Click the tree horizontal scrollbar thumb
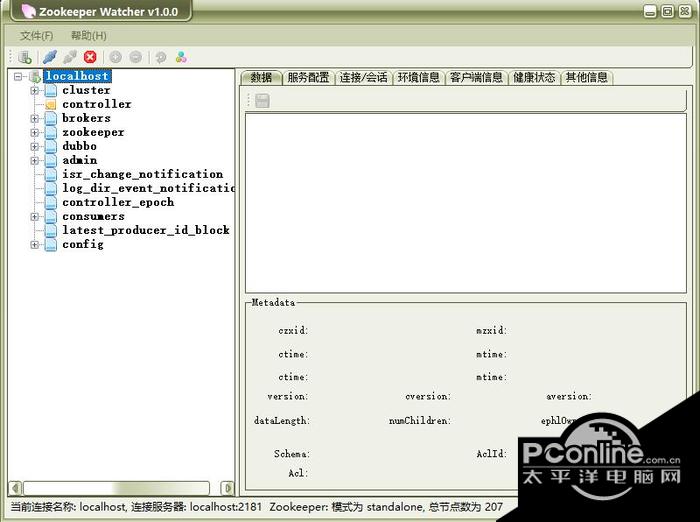The image size is (700, 522). 116,488
